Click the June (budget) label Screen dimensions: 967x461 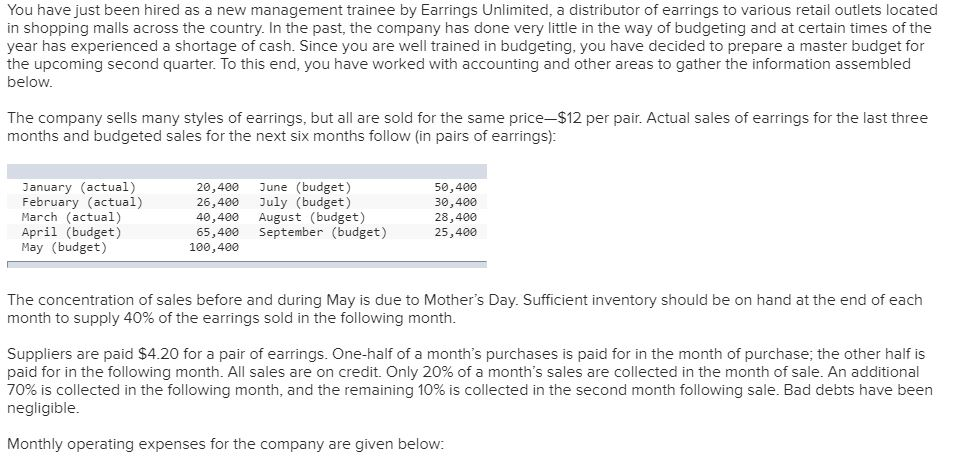point(305,187)
